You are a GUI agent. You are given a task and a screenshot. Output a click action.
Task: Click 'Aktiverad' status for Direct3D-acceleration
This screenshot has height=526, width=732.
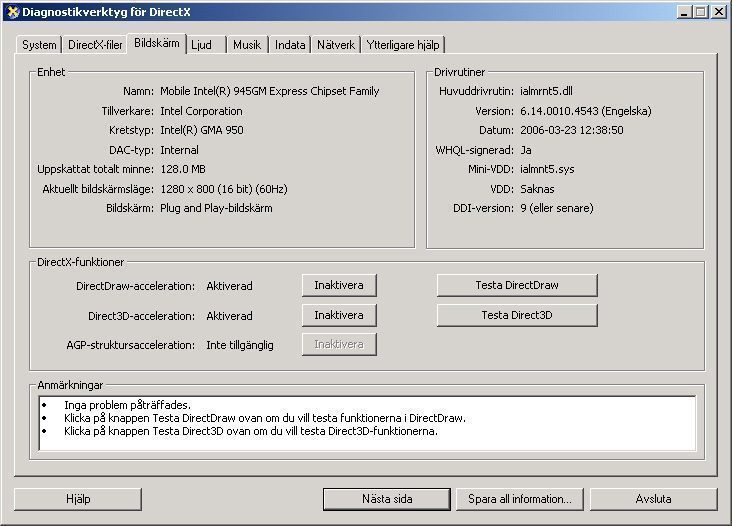click(x=229, y=316)
